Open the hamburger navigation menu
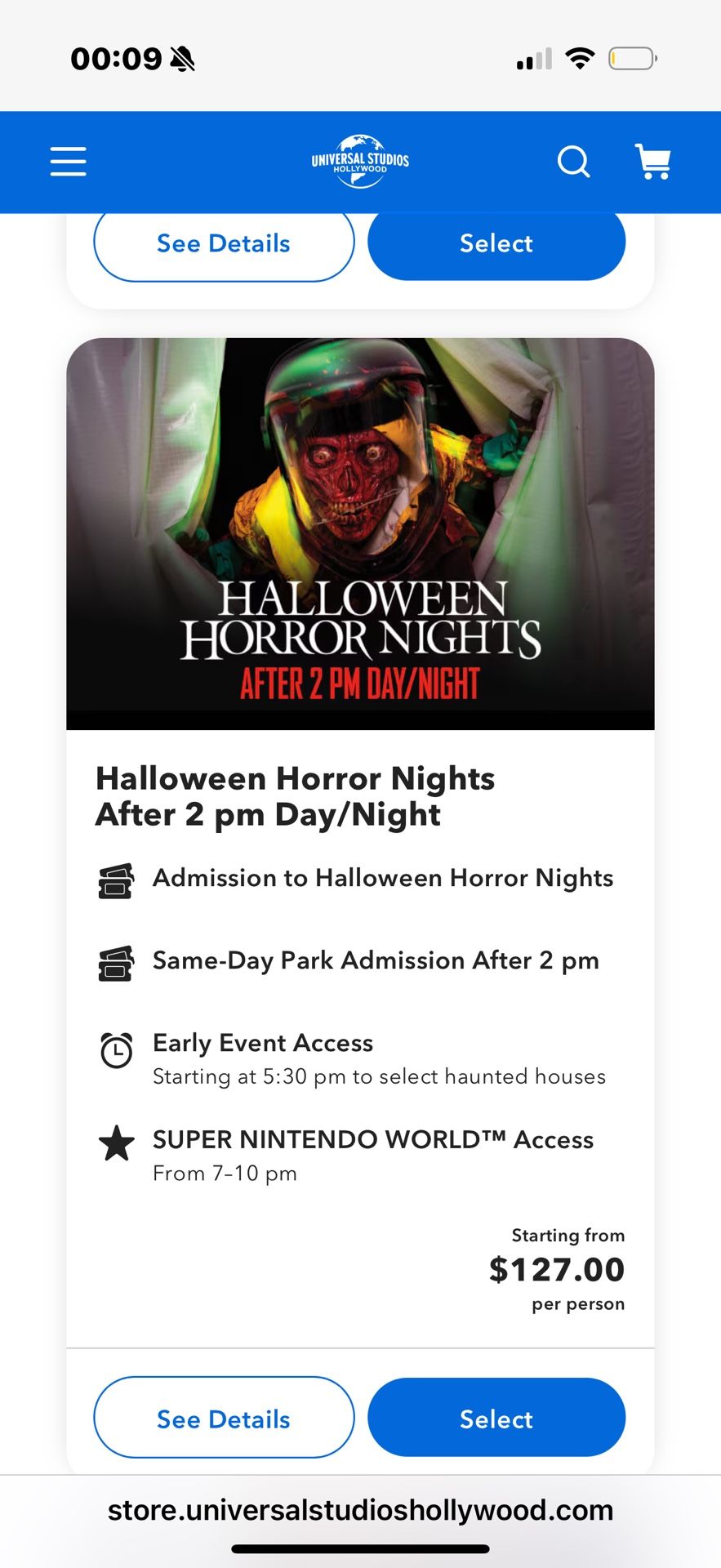The image size is (721, 1568). tap(68, 162)
